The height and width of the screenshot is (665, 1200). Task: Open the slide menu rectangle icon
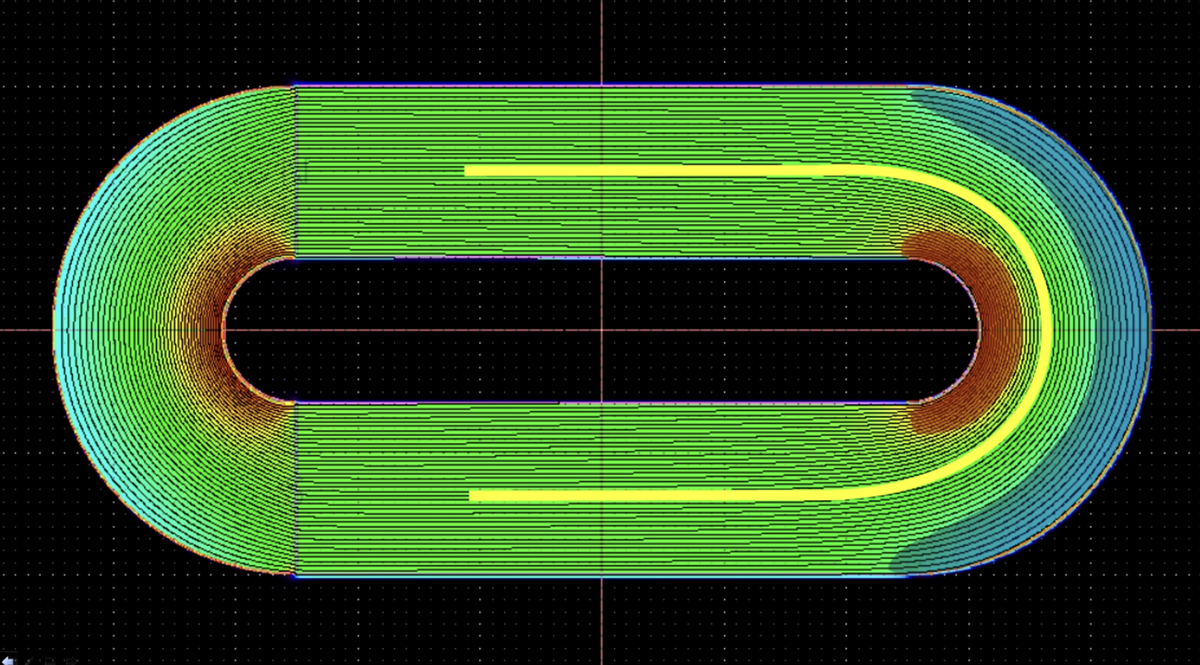click(50, 661)
